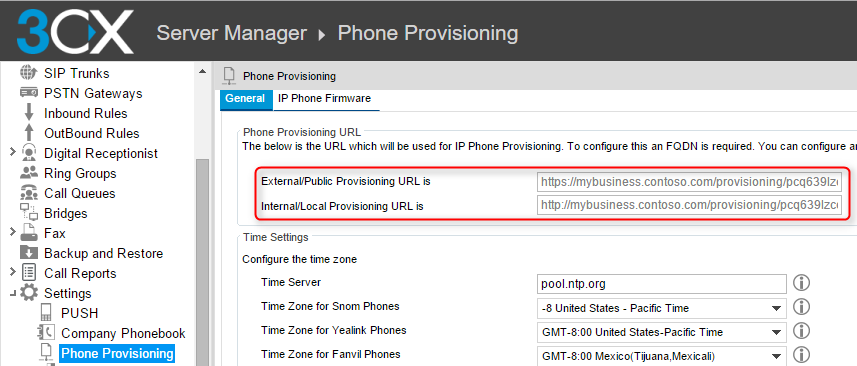Click the Call Queues icon
Screen dimensions: 857x366
tap(29, 193)
